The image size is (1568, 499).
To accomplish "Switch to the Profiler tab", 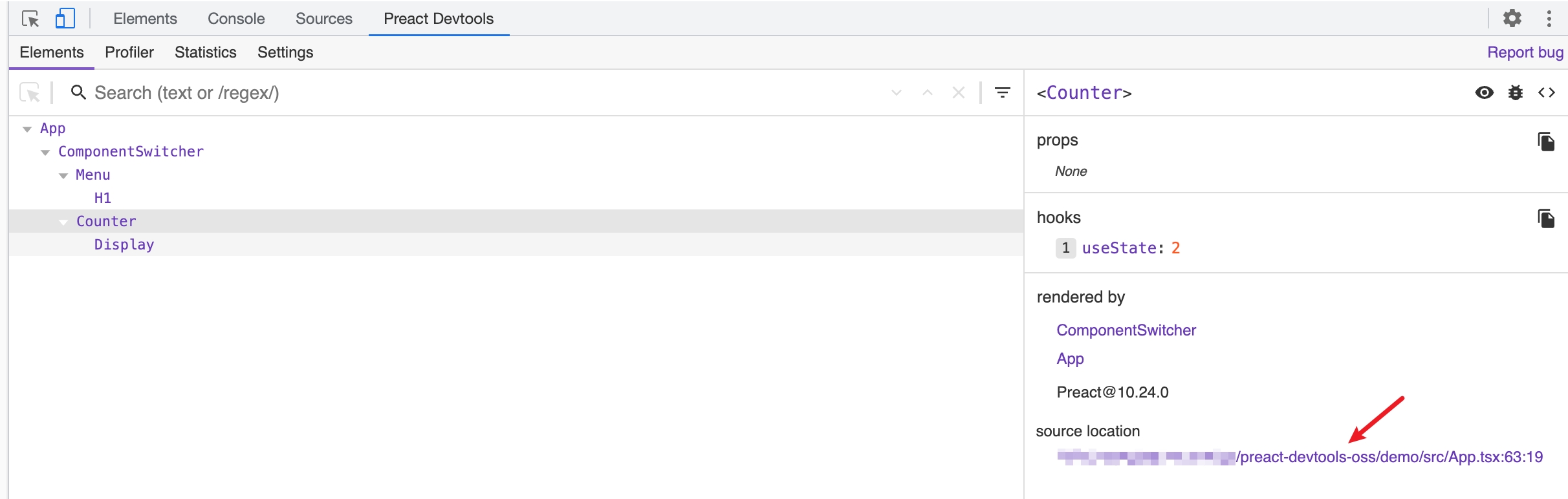I will [x=129, y=52].
